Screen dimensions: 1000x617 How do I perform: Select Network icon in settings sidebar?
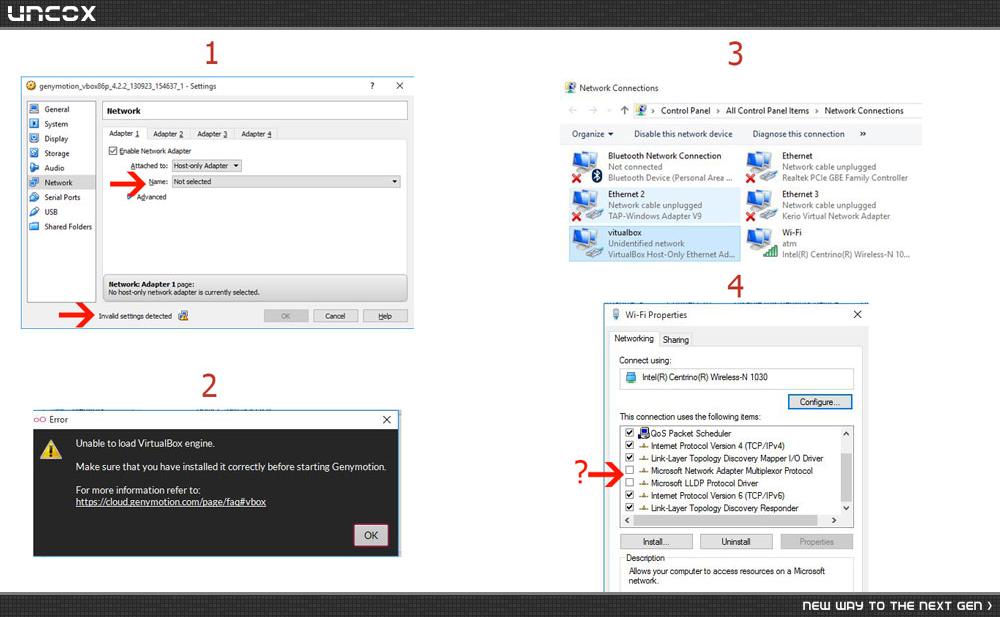point(34,182)
